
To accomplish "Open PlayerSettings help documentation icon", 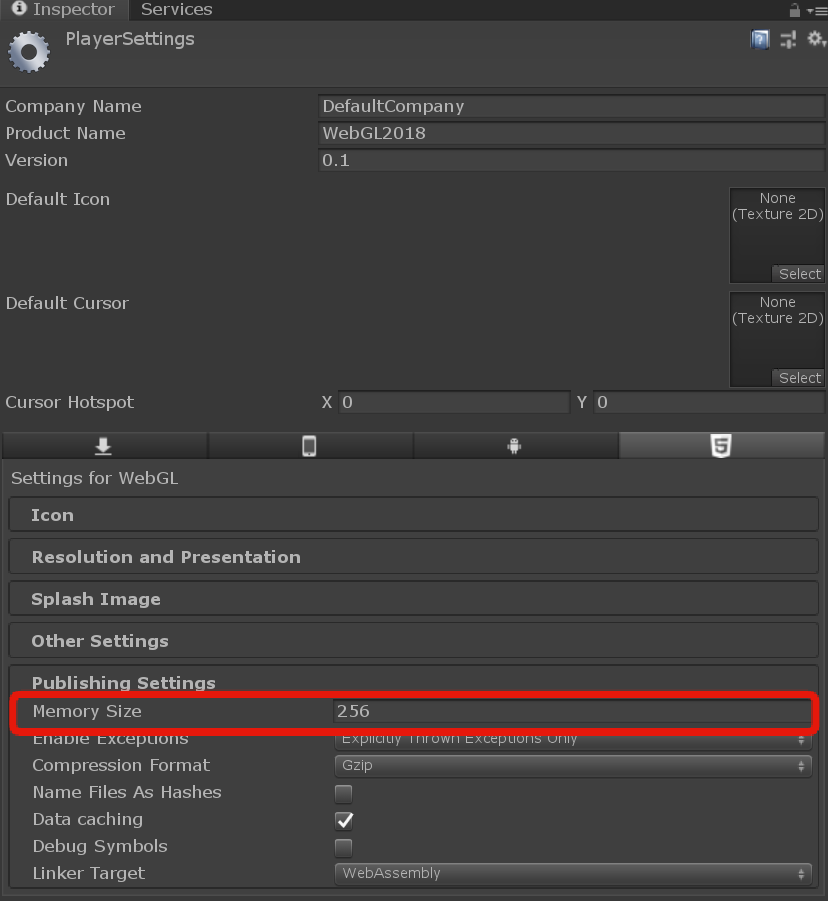I will [759, 39].
